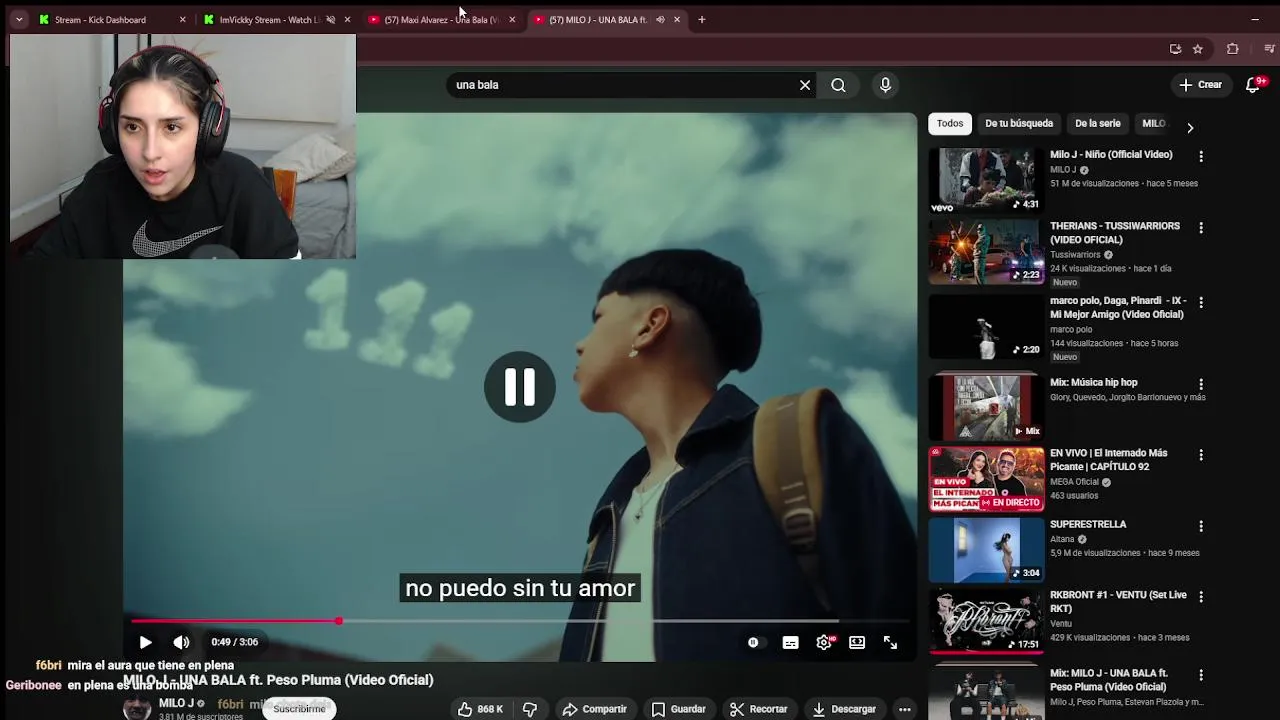The width and height of the screenshot is (1280, 720).
Task: Select the Todos filter chip
Action: coord(950,123)
